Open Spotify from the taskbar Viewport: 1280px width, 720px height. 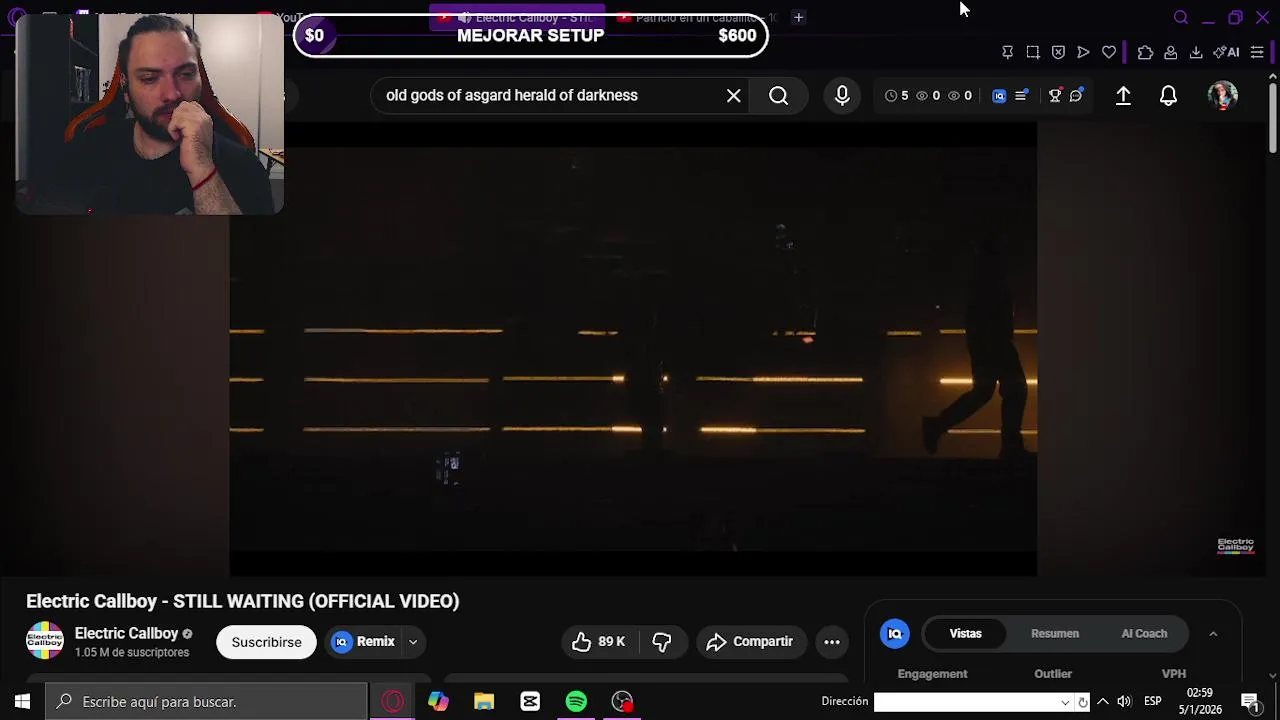[576, 701]
